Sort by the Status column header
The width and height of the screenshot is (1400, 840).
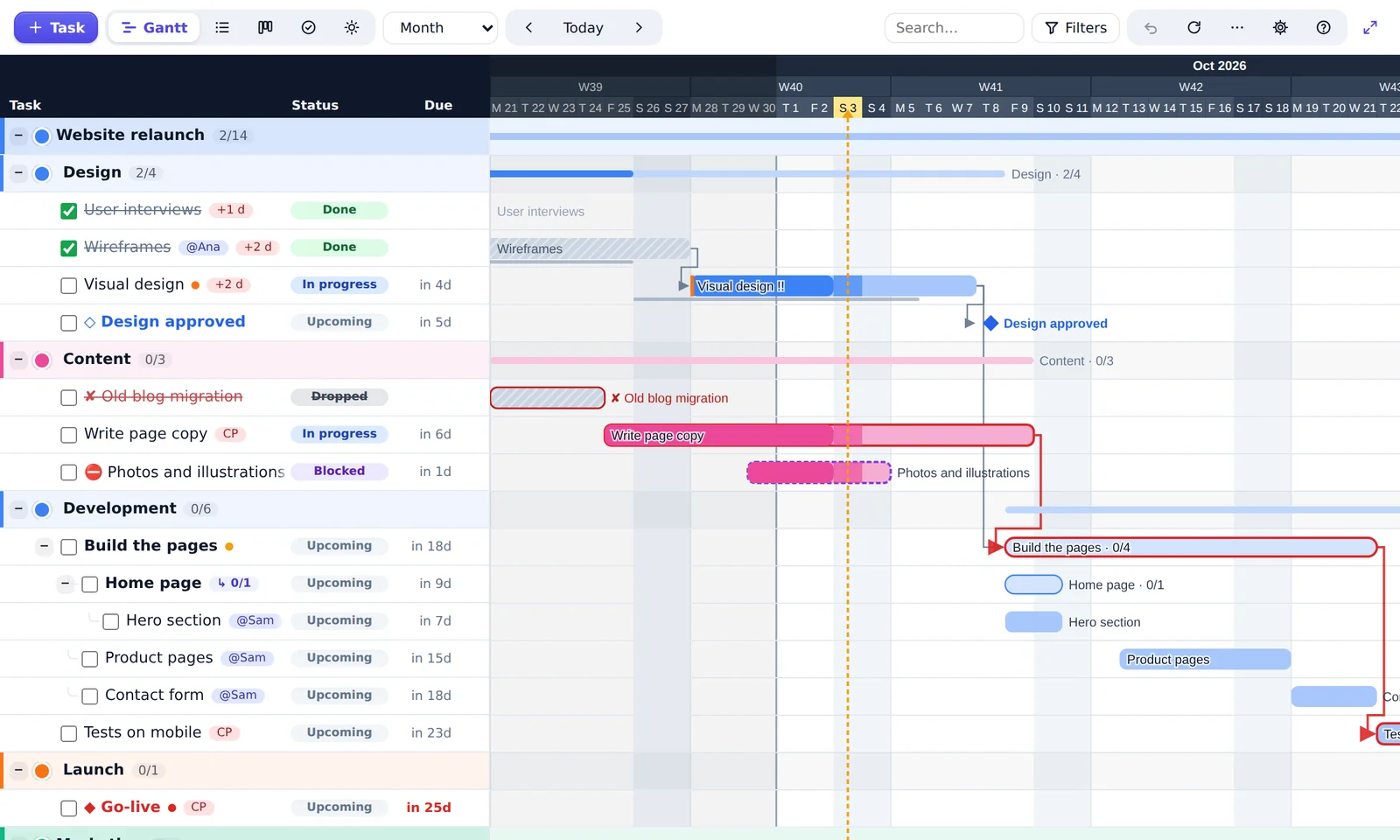pos(315,105)
